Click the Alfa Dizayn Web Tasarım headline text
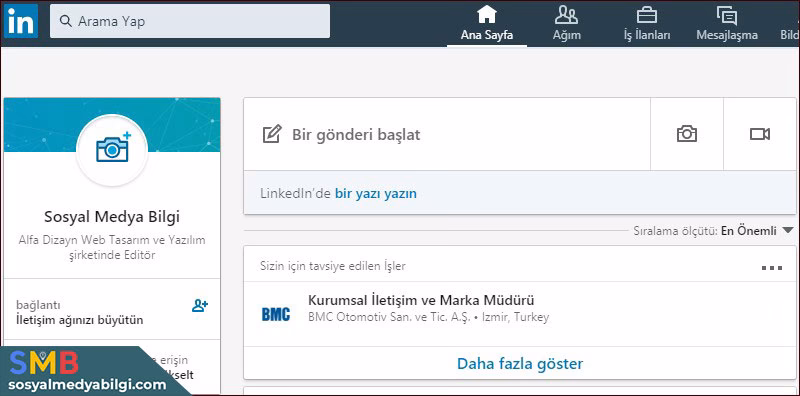The width and height of the screenshot is (800, 396). point(112,248)
